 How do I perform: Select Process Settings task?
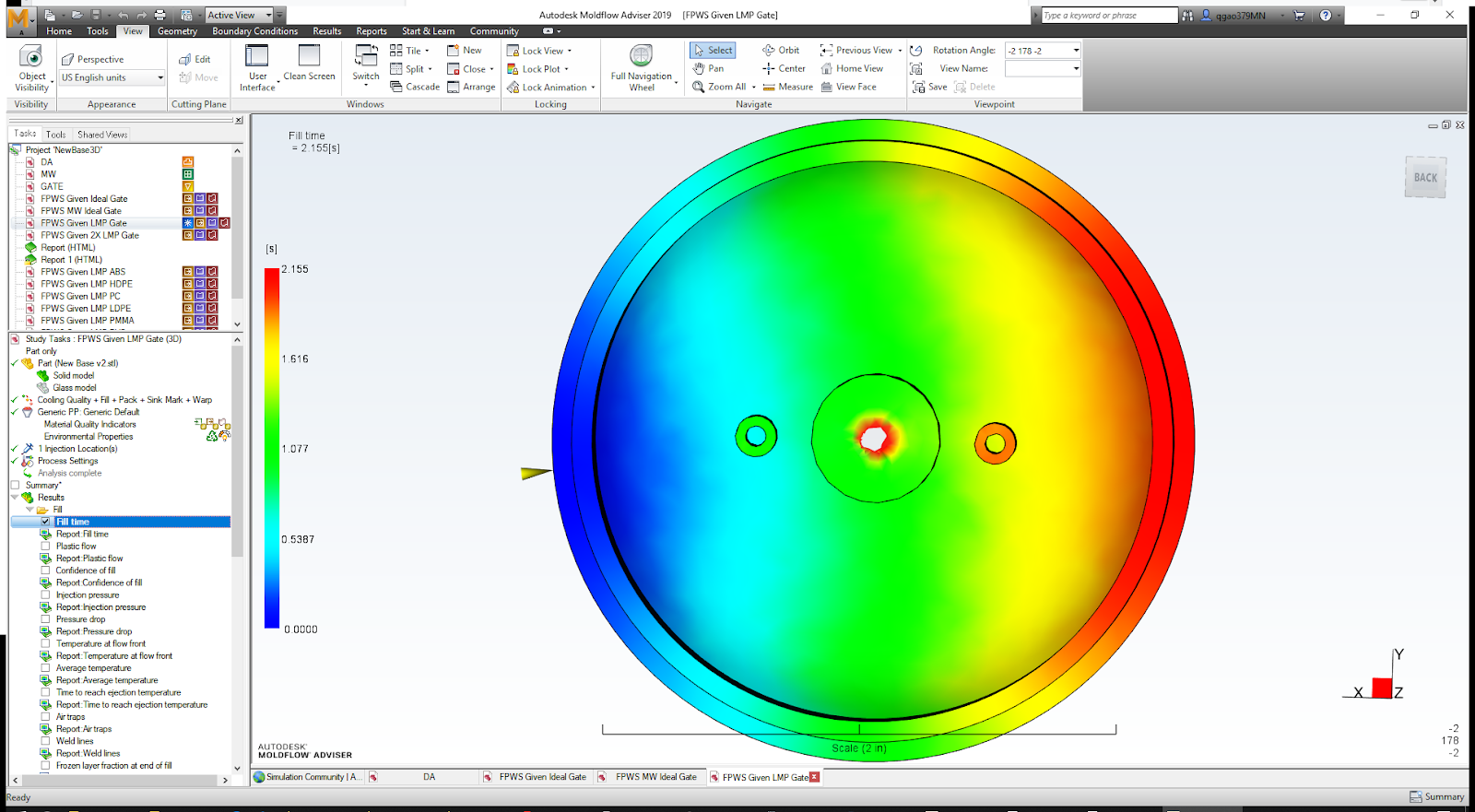click(x=67, y=461)
